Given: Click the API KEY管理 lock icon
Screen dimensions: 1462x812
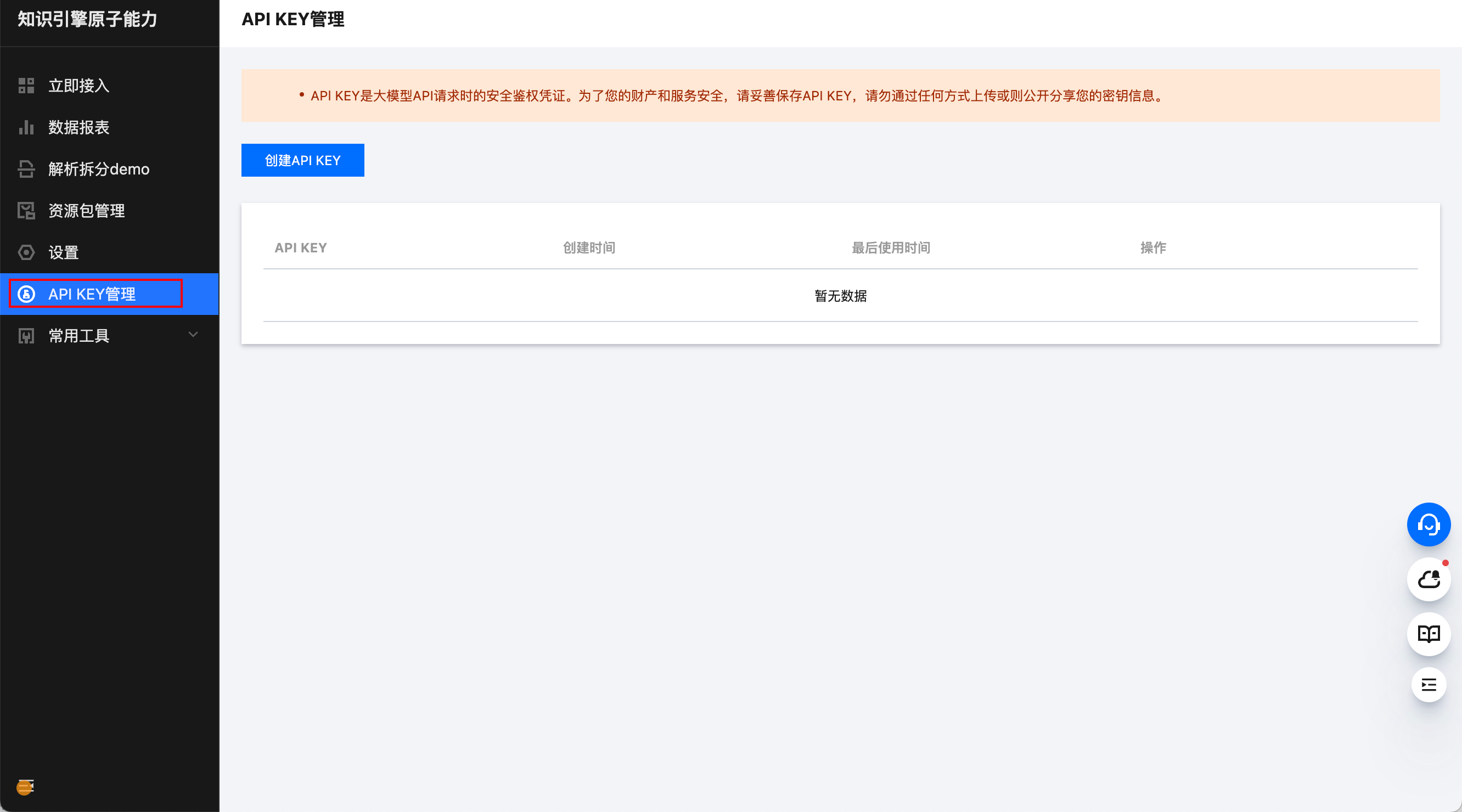Looking at the screenshot, I should coord(26,294).
